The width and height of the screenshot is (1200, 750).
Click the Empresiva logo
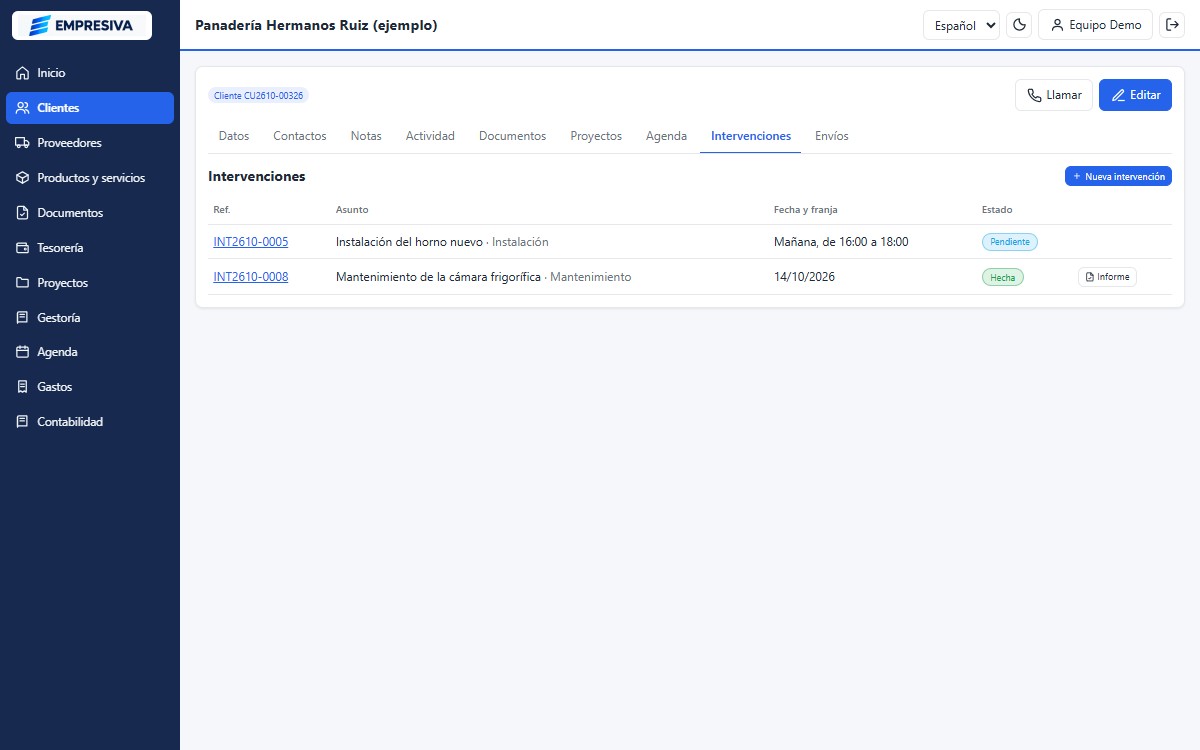[x=82, y=25]
